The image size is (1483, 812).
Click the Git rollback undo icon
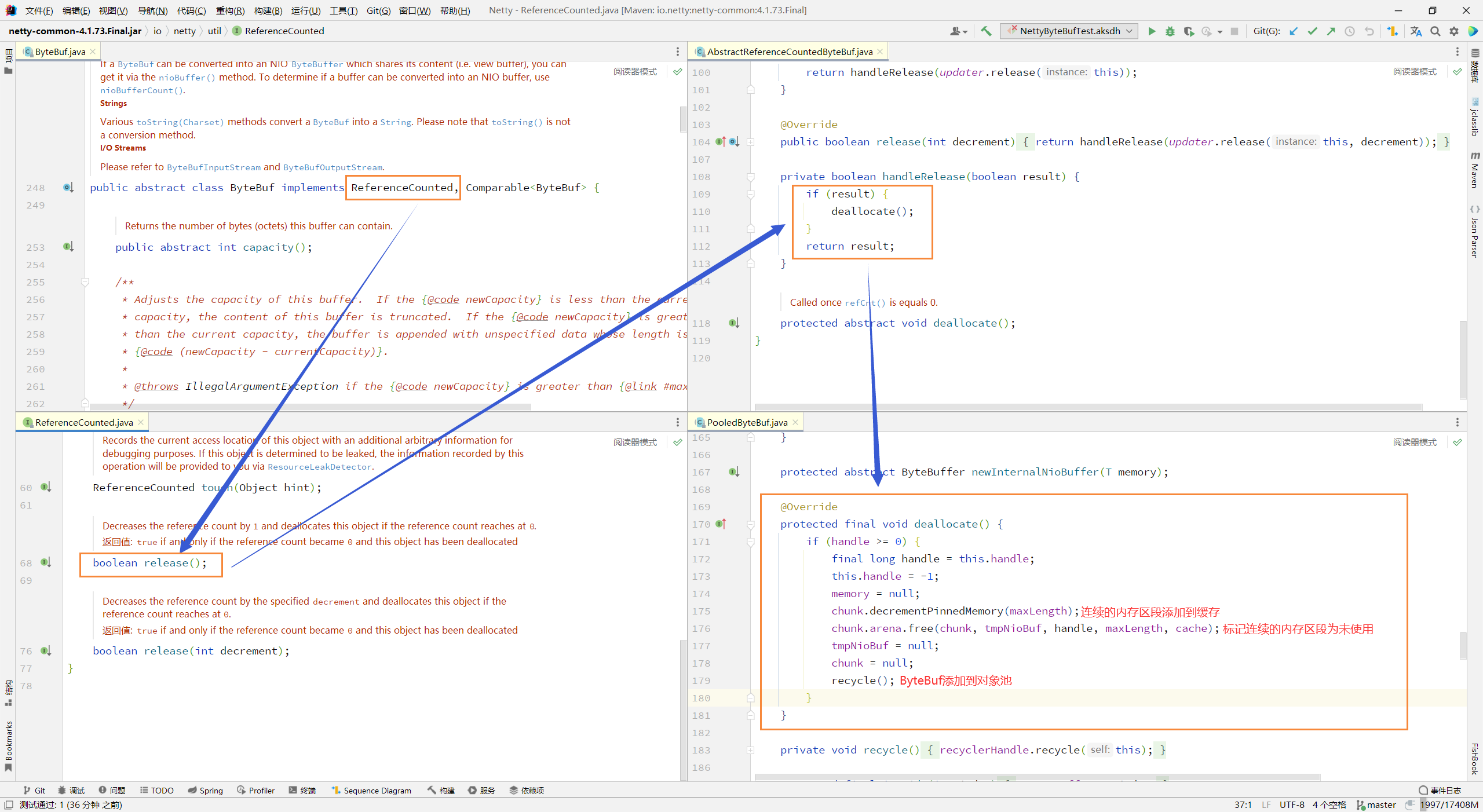coord(1369,31)
